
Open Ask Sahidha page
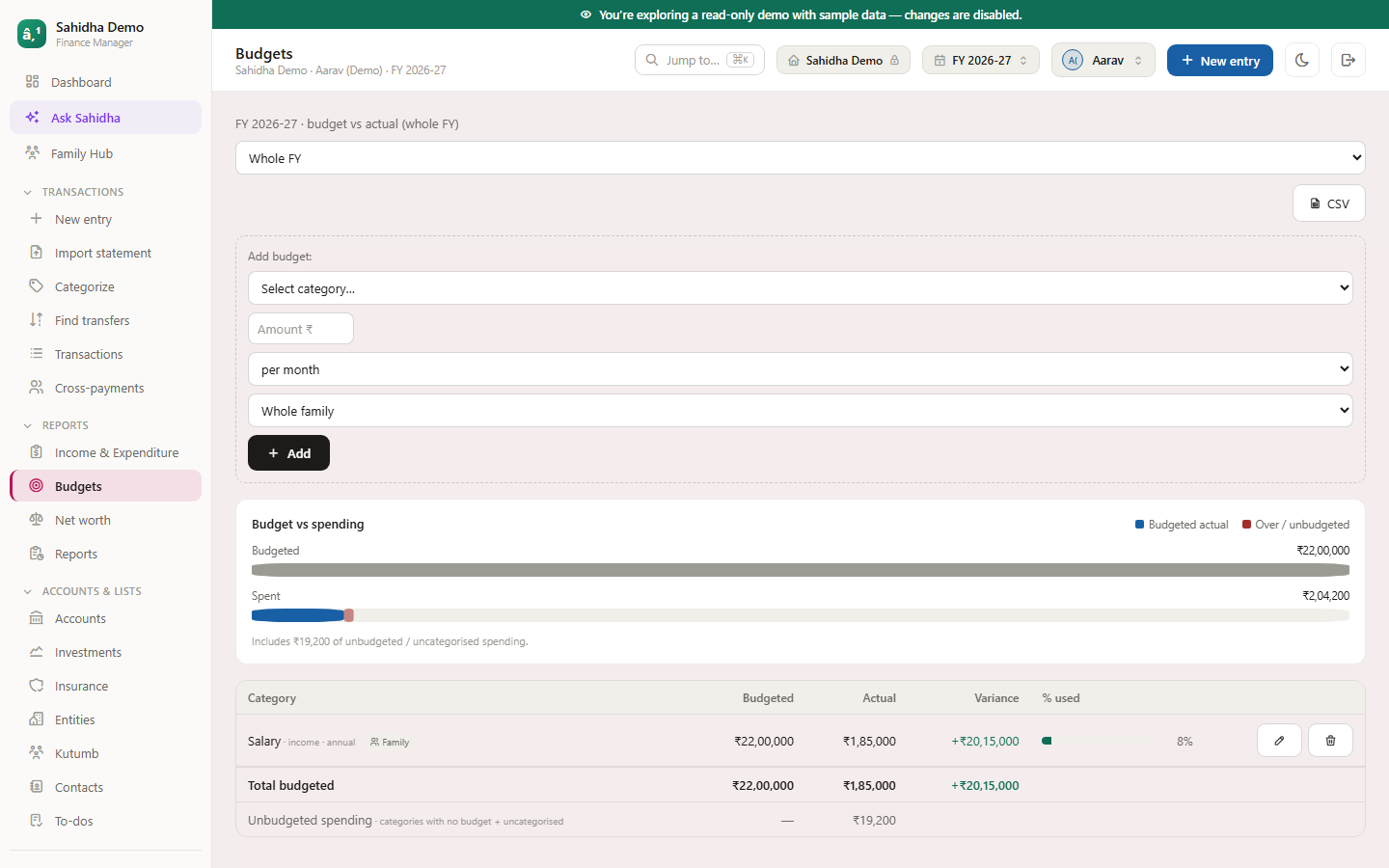pyautogui.click(x=106, y=118)
